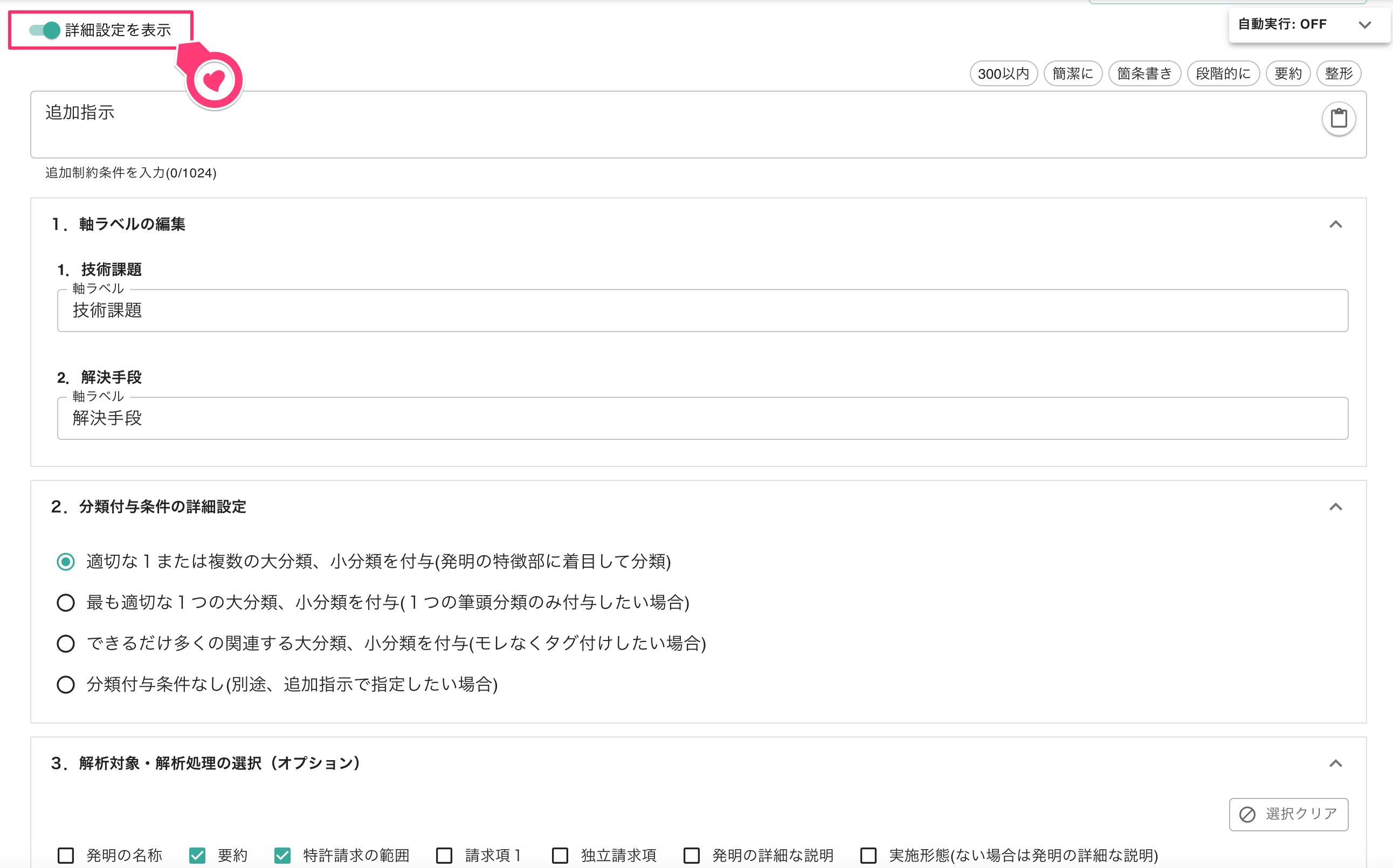
Task: Select できるだけ多くの関連する大分類 radio option
Action: click(65, 644)
